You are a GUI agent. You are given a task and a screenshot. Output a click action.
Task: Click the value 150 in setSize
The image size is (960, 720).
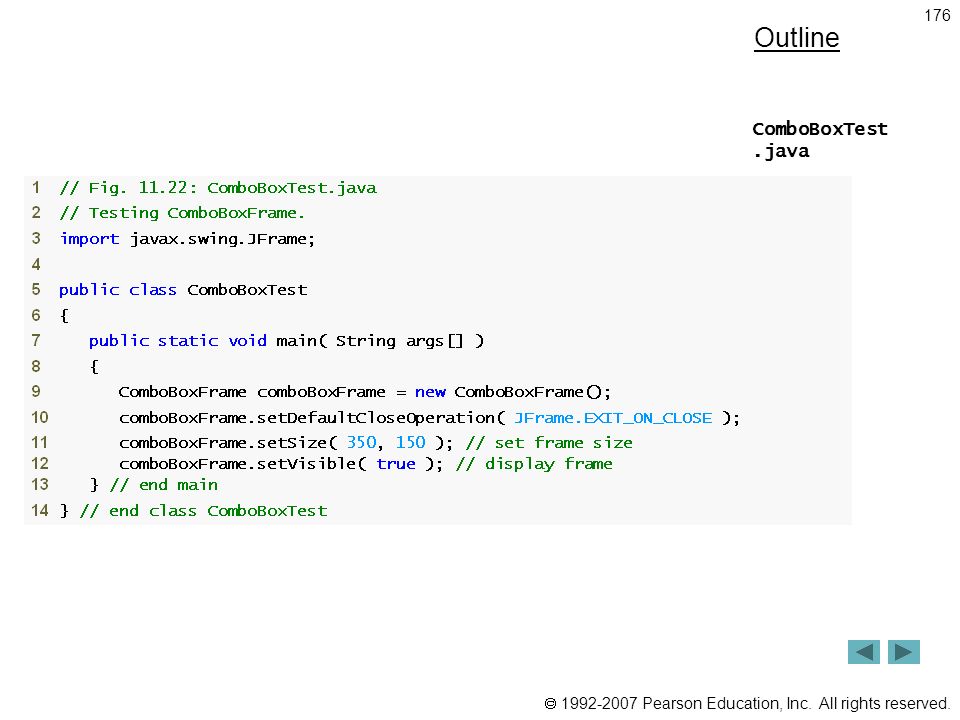[x=410, y=442]
